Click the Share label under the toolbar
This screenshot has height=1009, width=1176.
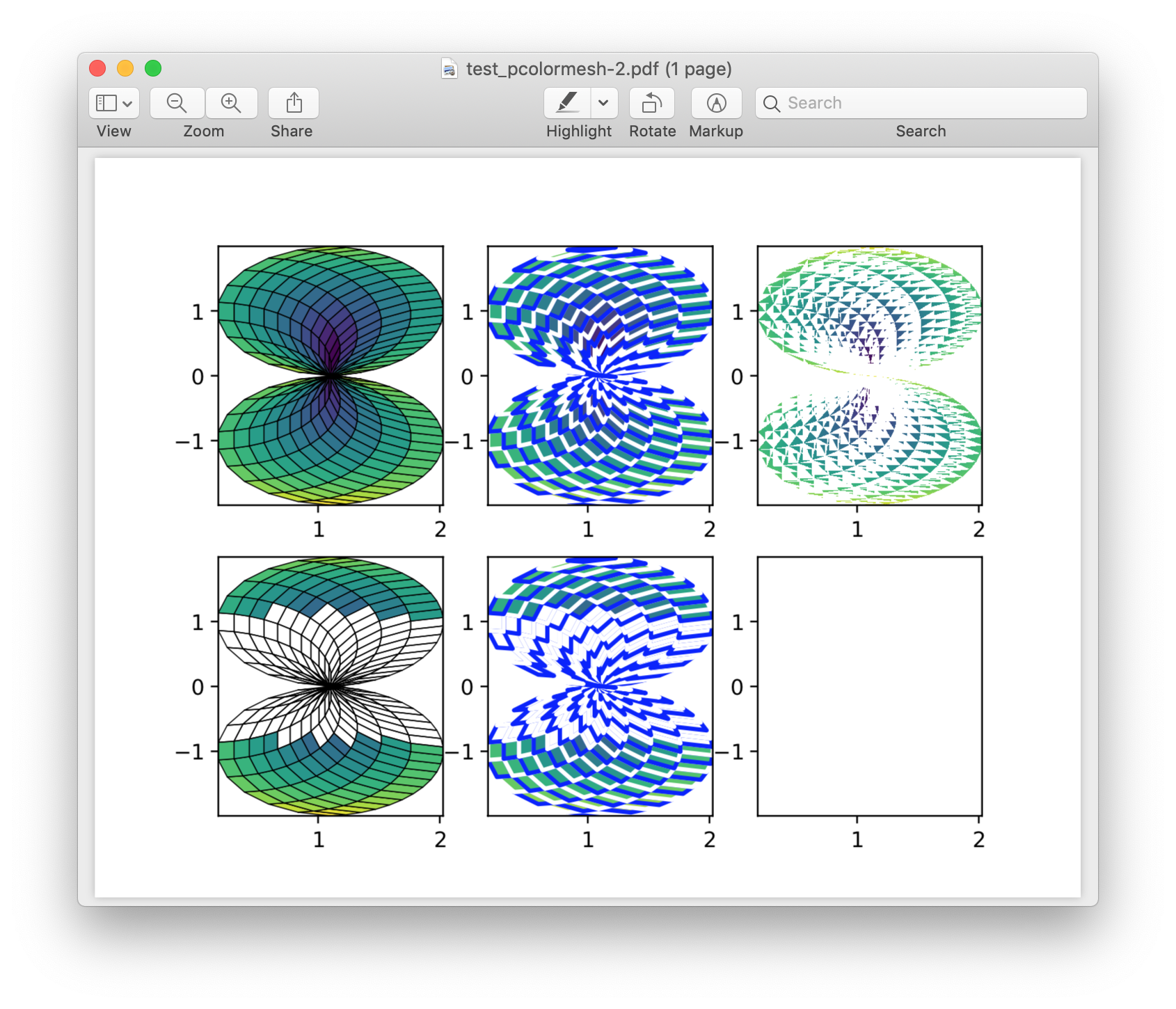point(292,132)
